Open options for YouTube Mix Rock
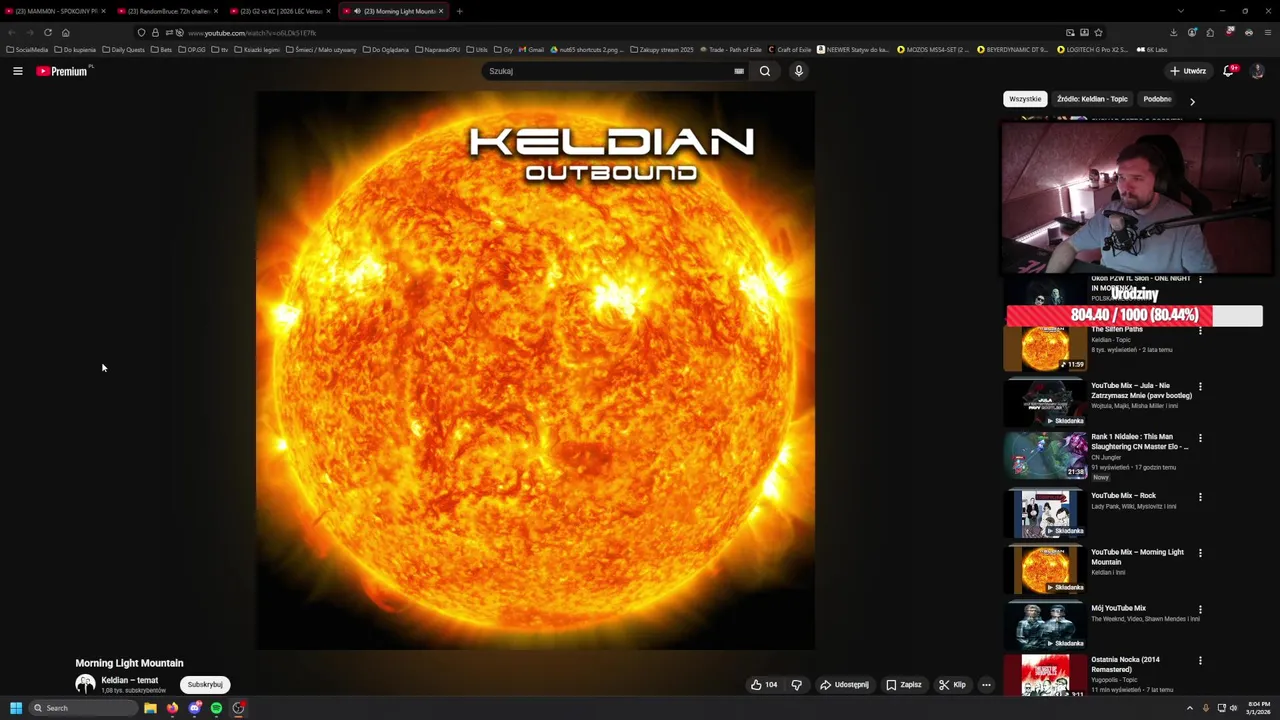 tap(1200, 496)
